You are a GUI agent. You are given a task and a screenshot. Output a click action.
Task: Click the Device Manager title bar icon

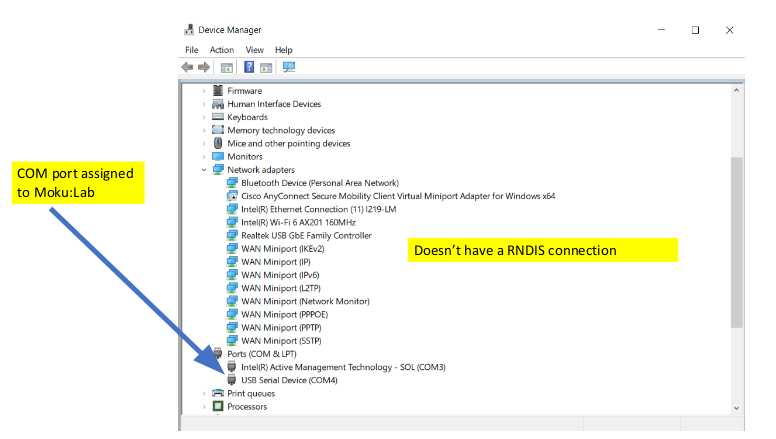189,30
